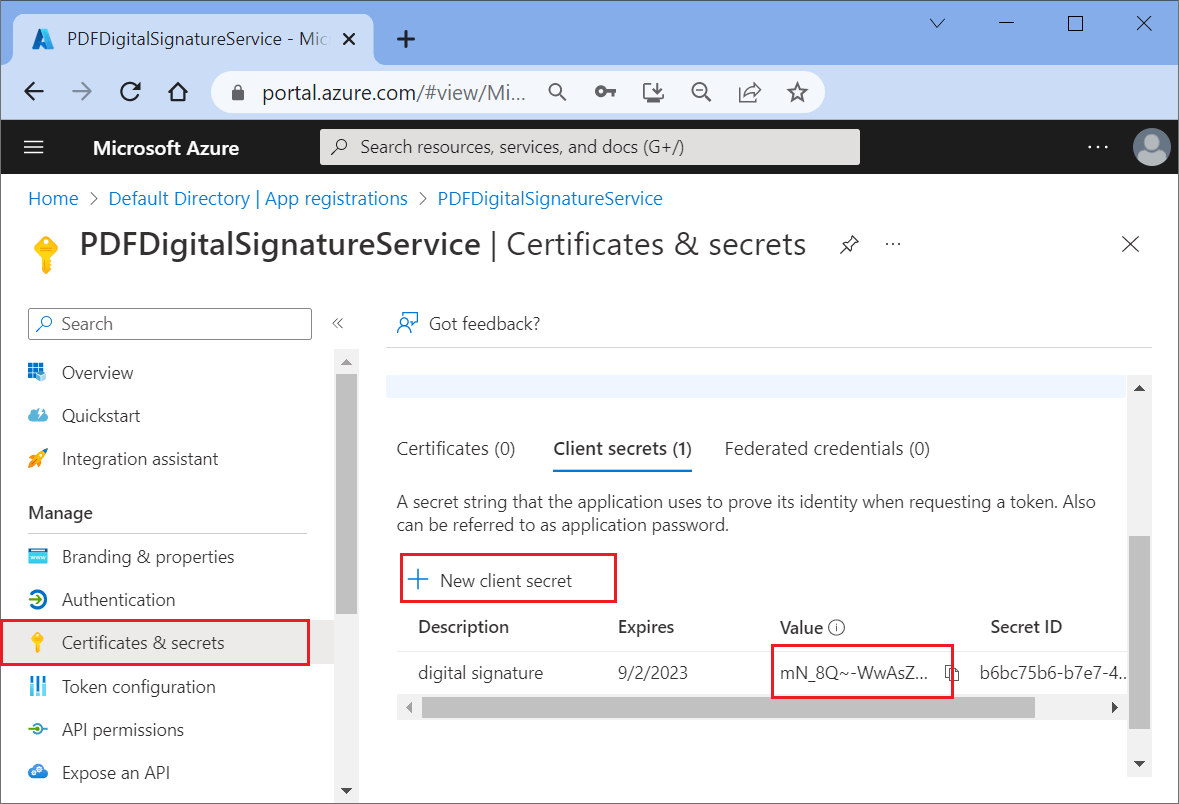The height and width of the screenshot is (804, 1179).
Task: Open a new browser tab
Action: click(404, 38)
